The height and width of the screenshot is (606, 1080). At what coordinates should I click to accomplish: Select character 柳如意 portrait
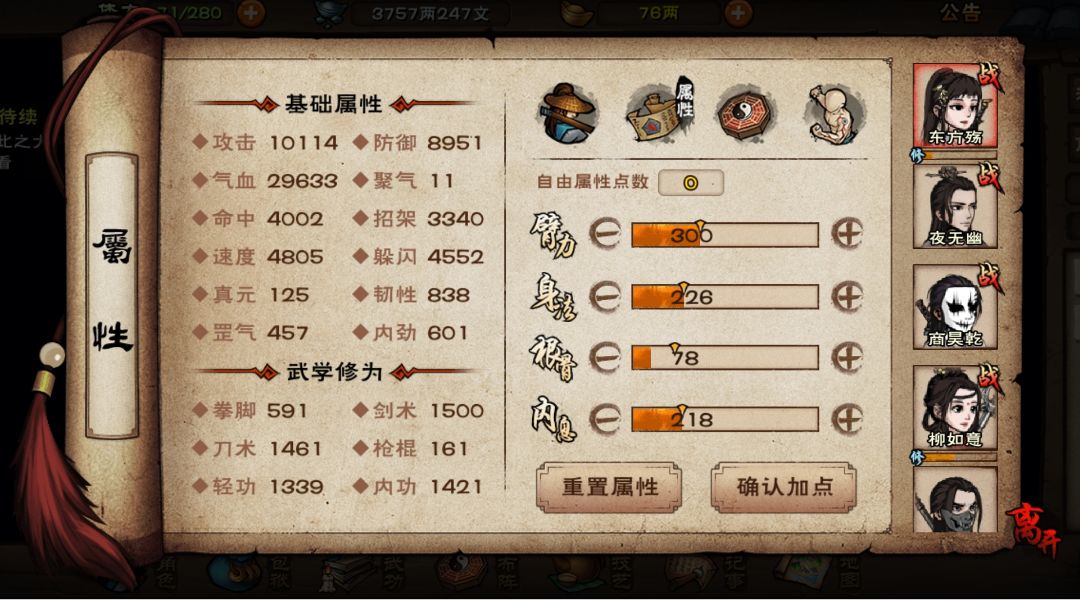[x=955, y=408]
